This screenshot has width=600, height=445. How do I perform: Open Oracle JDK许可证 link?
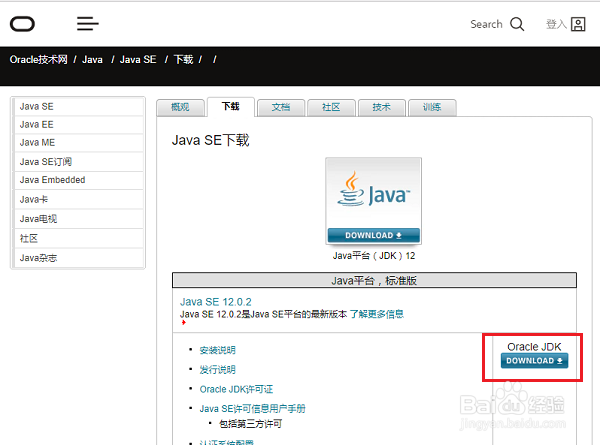[x=236, y=389]
